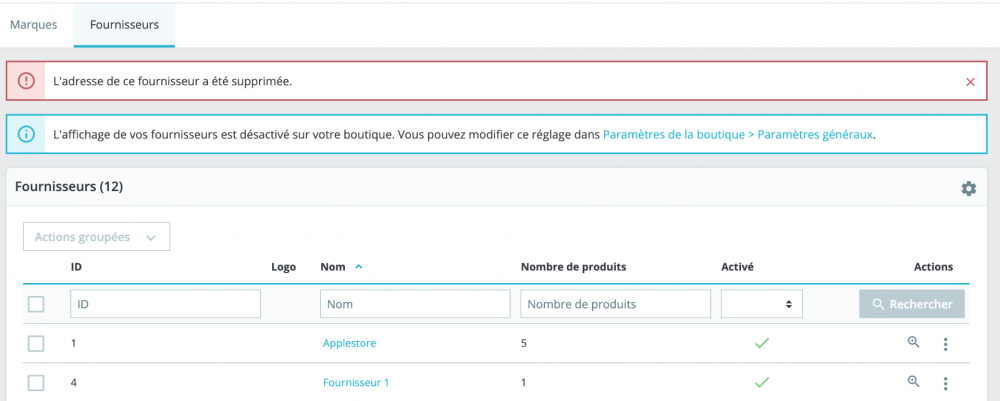This screenshot has width=1000, height=401.
Task: Click the Nom column sort arrow
Action: (359, 267)
